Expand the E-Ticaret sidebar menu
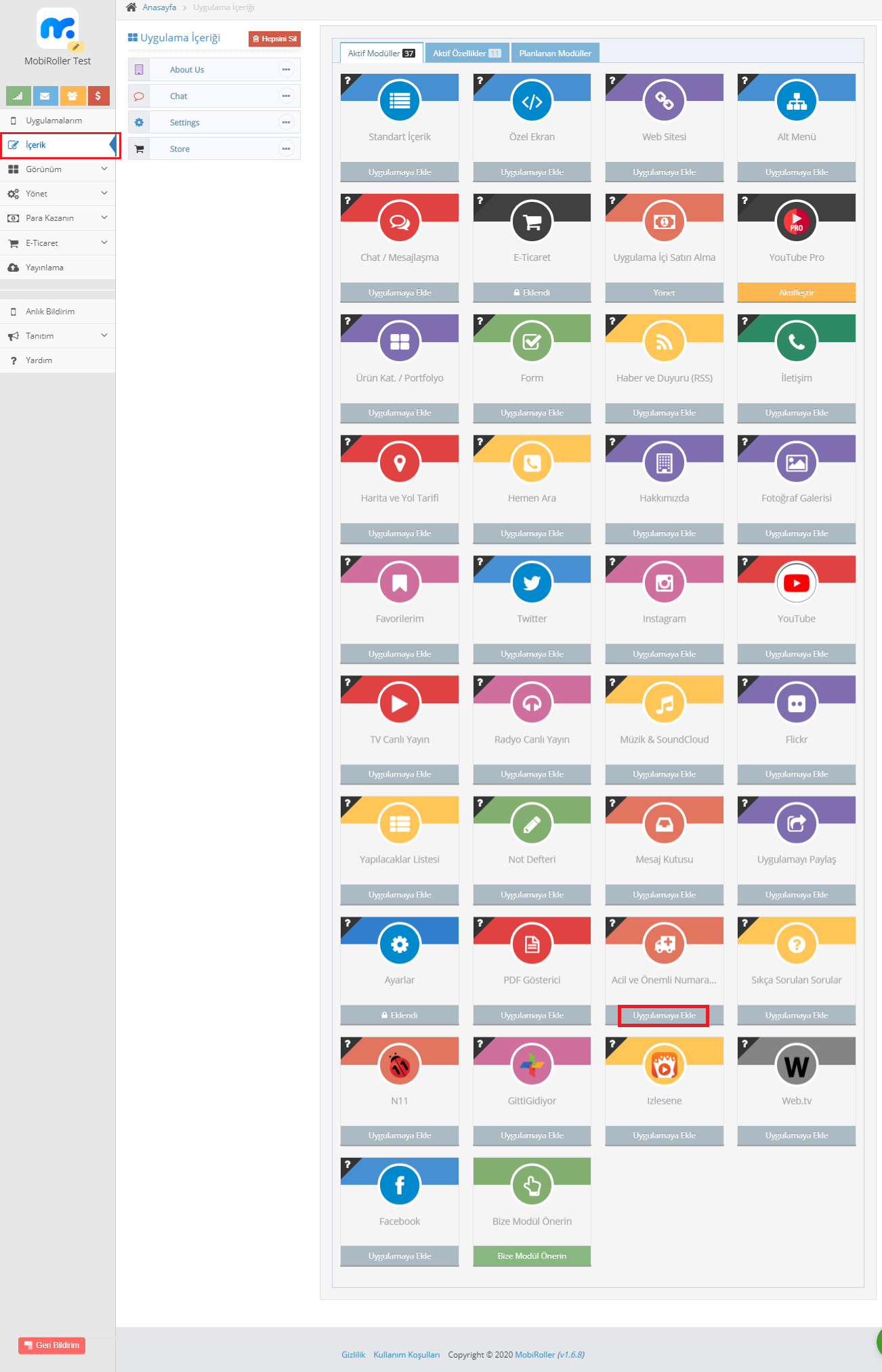This screenshot has height=1372, width=882. (58, 243)
